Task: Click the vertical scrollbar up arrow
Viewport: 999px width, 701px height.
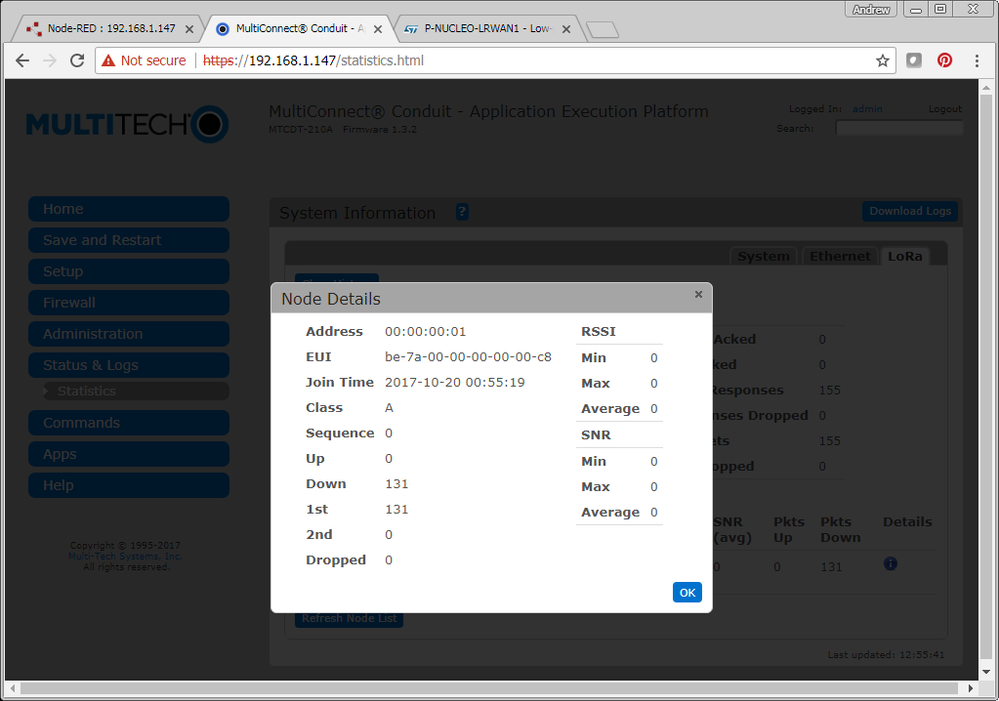Action: (x=986, y=88)
